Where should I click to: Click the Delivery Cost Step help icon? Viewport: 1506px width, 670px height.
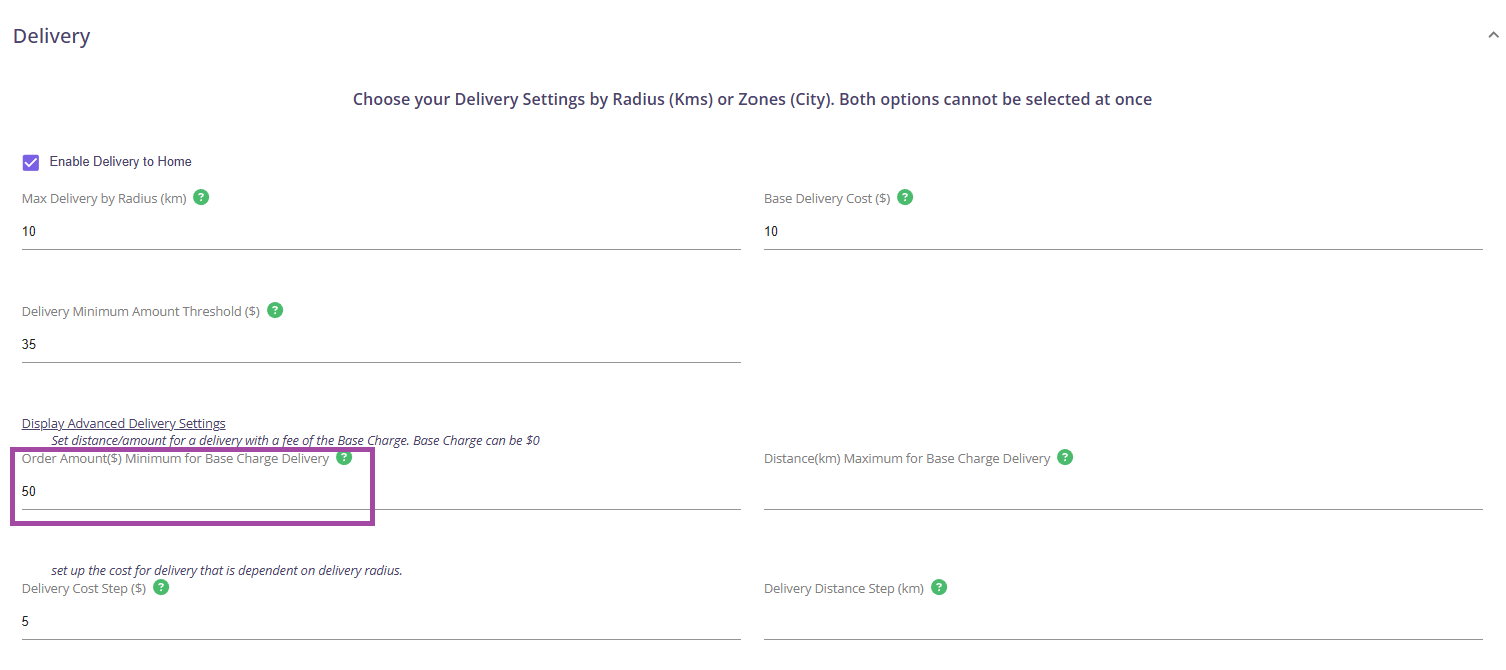click(161, 587)
